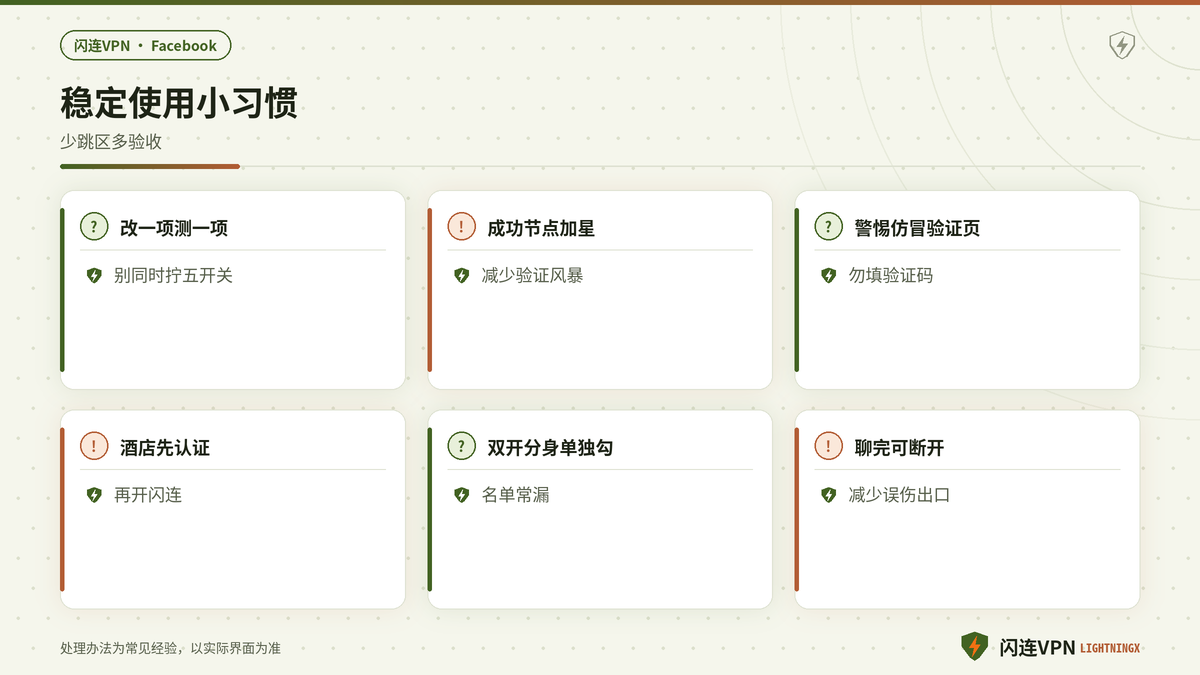
Task: Click the shield bullet icon beside 减少误伤出口
Action: coord(828,495)
